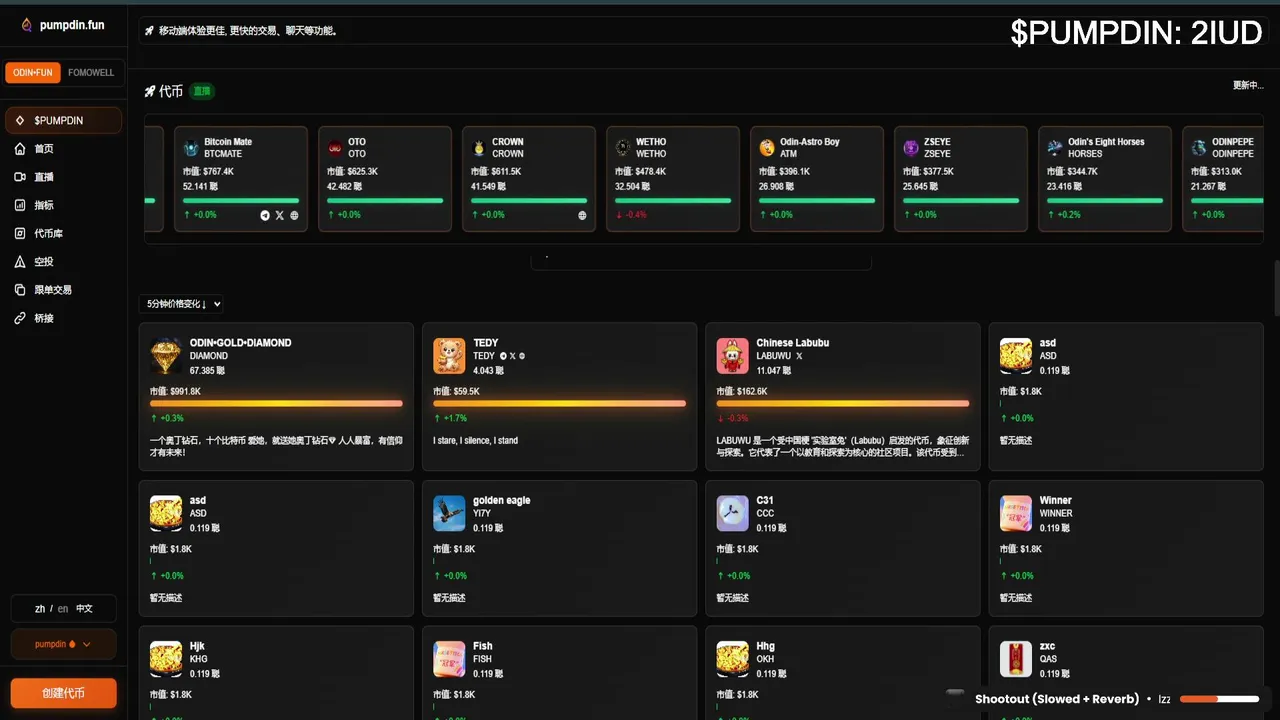Click the zxc token avatar
The image size is (1280, 720).
[1016, 659]
